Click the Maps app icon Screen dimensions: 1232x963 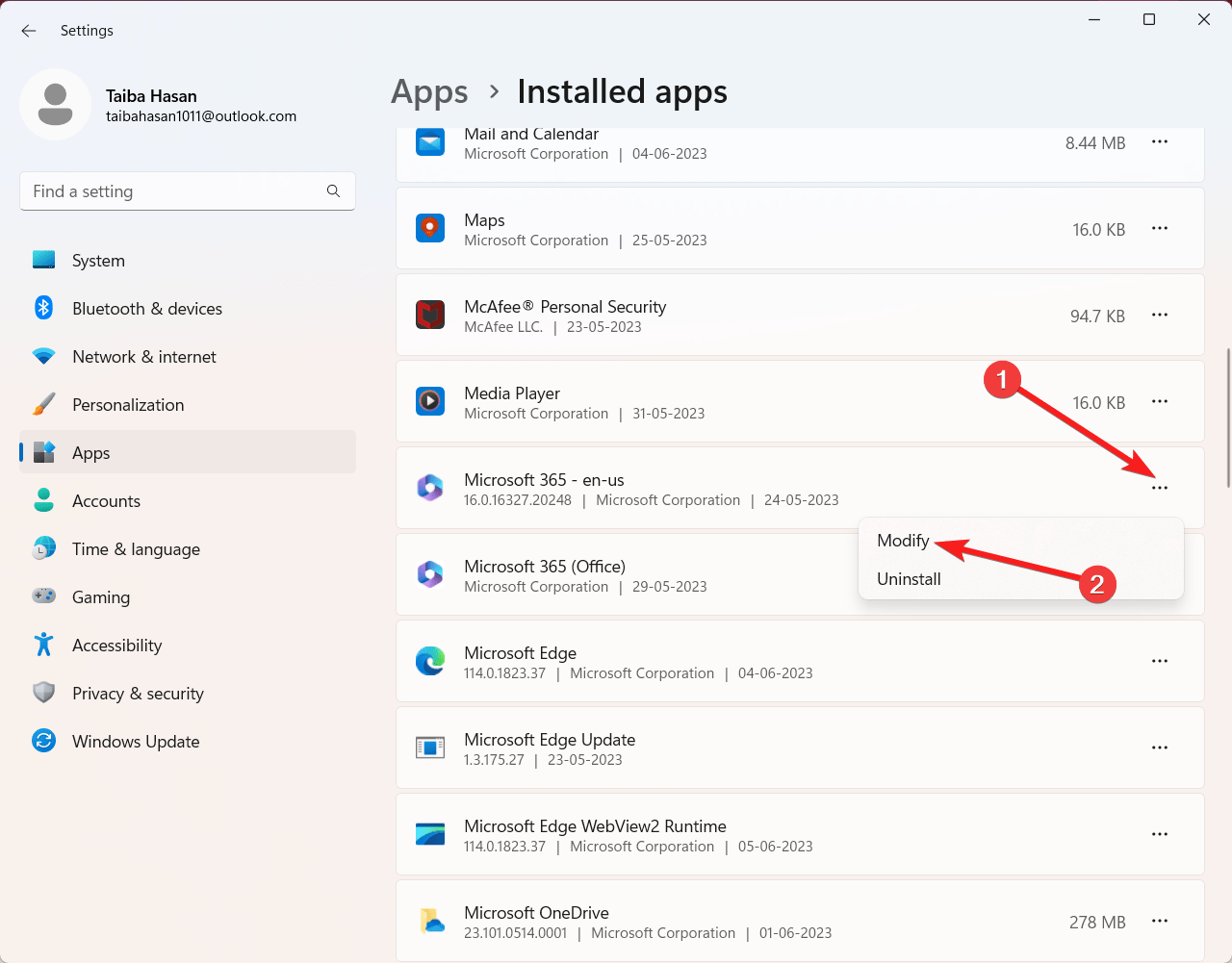pos(429,228)
